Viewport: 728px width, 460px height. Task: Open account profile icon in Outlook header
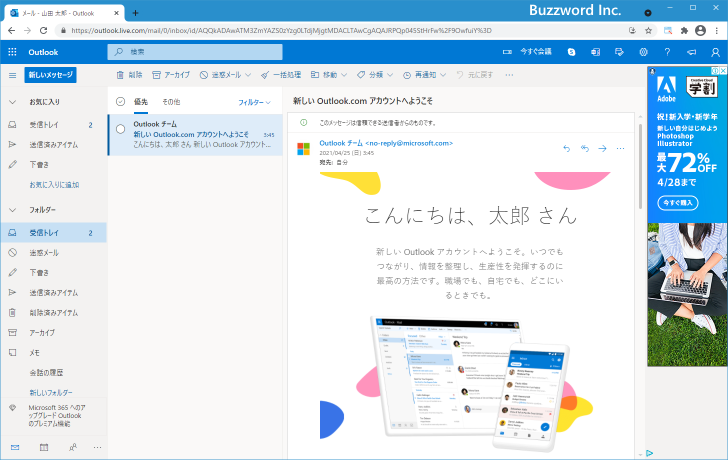(715, 52)
